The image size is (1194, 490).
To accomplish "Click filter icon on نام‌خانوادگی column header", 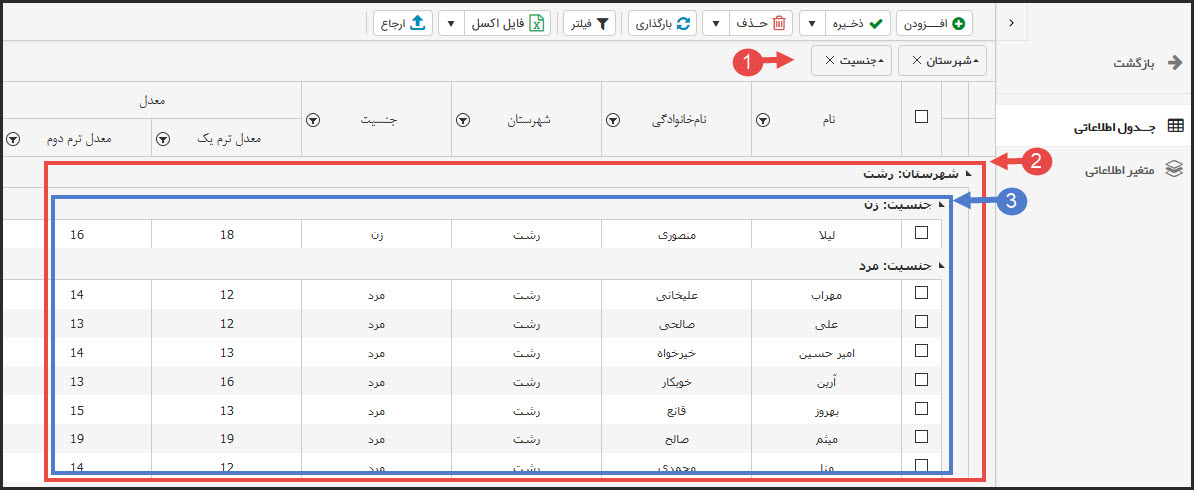I will tap(614, 120).
